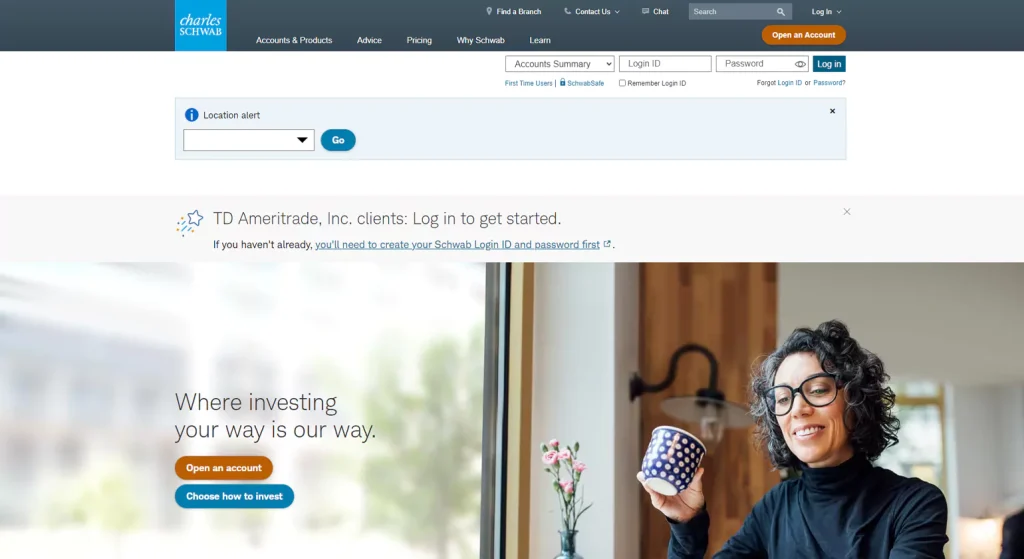
Task: Close the TD Ameritrade clients banner
Action: click(846, 212)
